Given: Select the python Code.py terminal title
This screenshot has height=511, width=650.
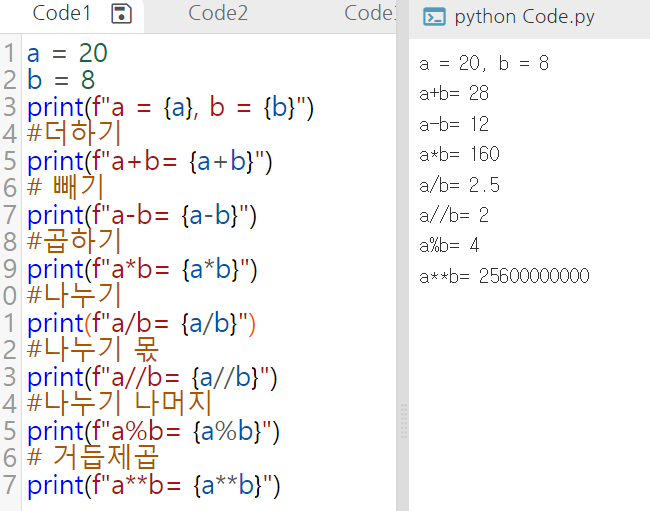Looking at the screenshot, I should [524, 17].
